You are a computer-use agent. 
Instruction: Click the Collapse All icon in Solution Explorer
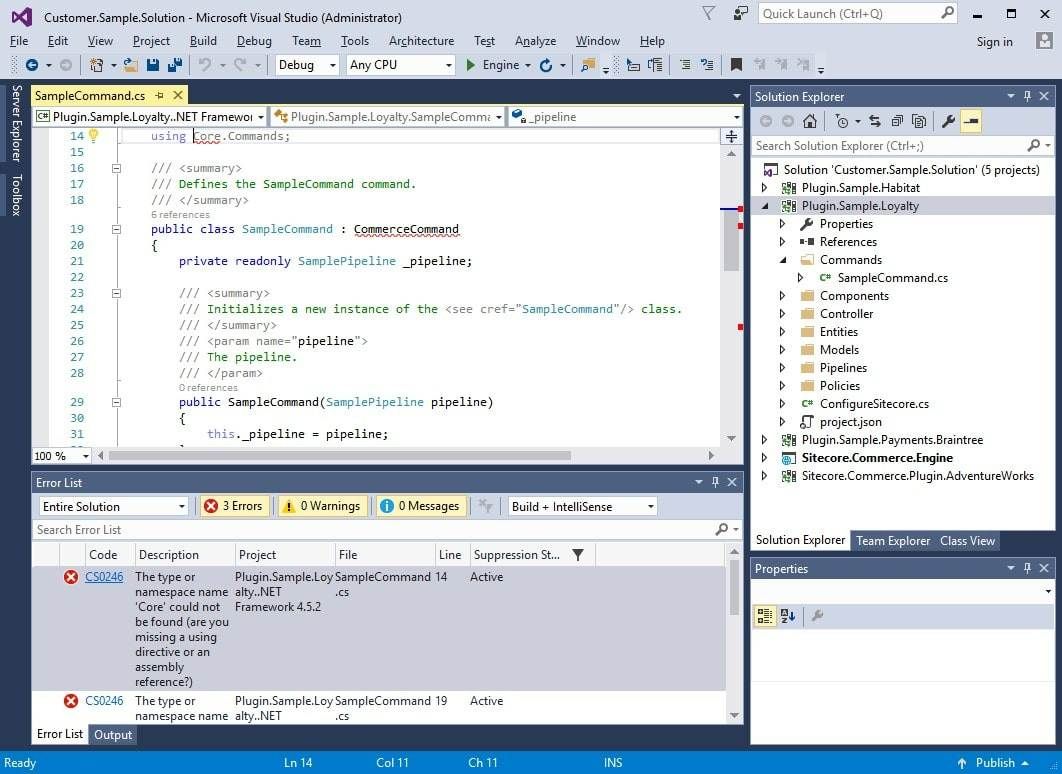[897, 121]
